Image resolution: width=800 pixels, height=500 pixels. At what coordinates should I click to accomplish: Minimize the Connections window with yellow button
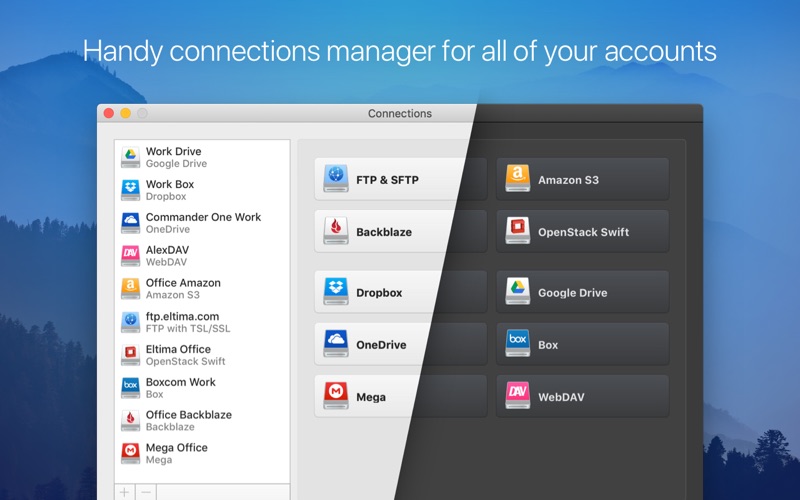click(x=126, y=113)
